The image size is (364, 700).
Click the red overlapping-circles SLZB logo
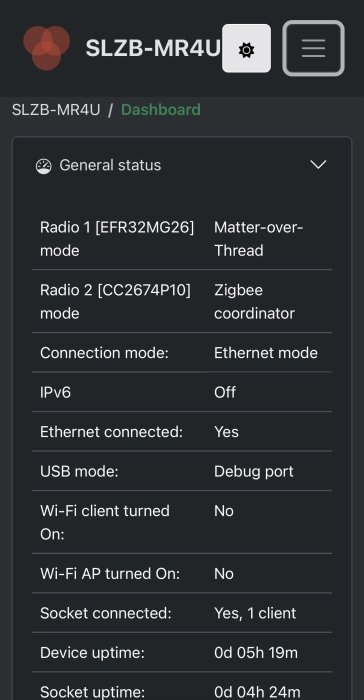(x=46, y=47)
